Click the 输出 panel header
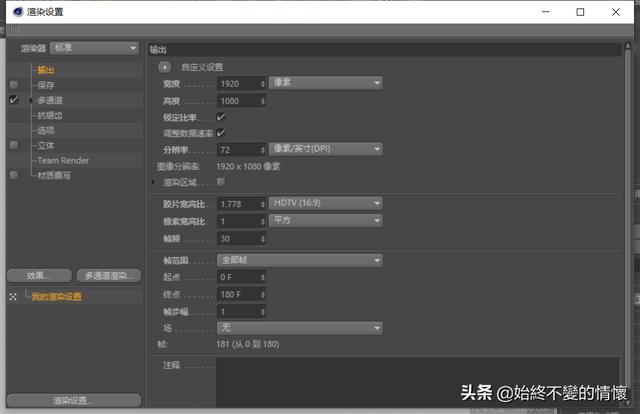 click(x=385, y=49)
